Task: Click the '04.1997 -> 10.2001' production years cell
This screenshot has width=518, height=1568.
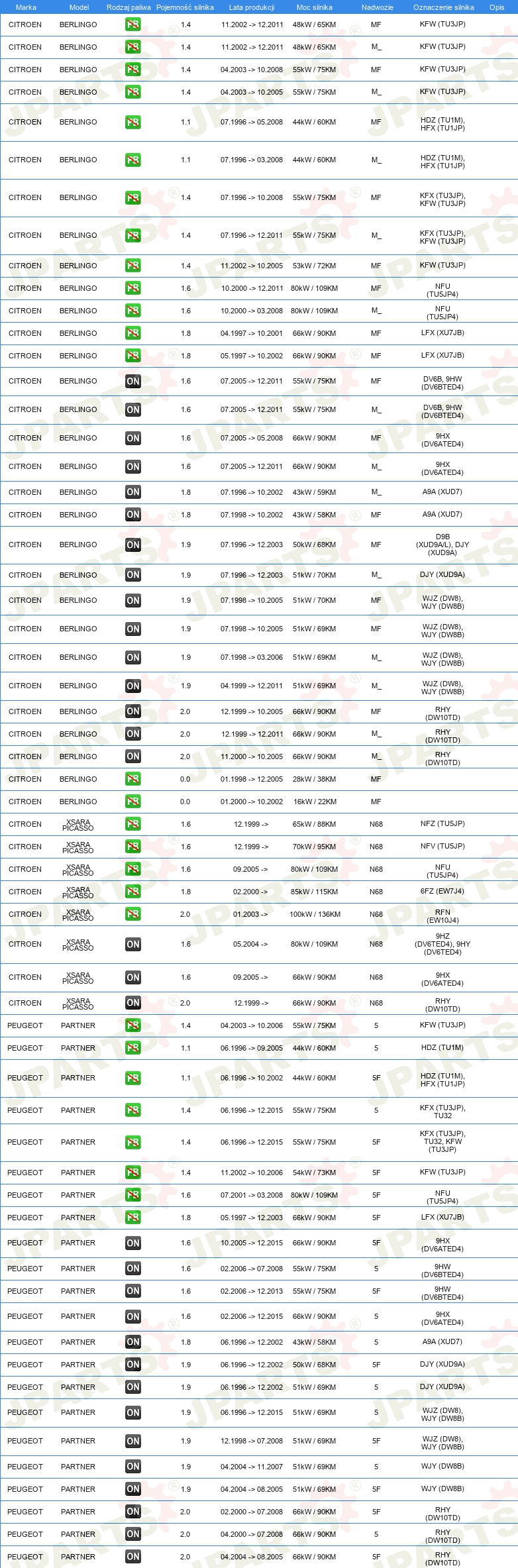Action: coord(252,333)
